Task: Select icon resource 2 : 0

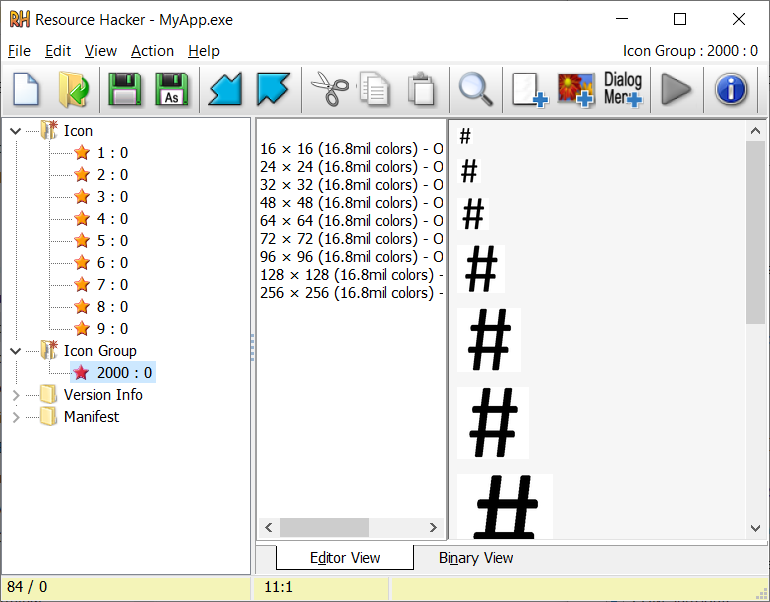Action: pos(101,175)
